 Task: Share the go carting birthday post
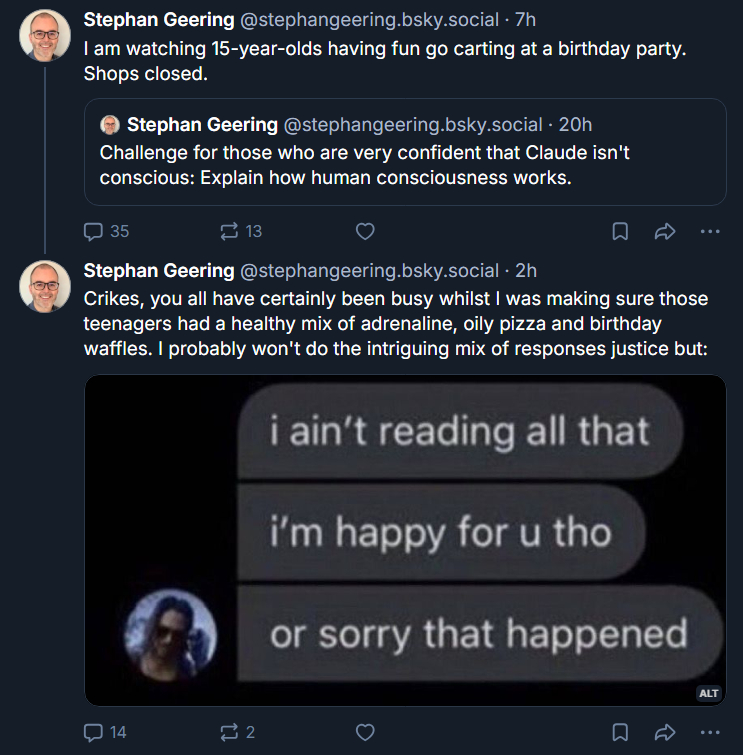point(665,231)
